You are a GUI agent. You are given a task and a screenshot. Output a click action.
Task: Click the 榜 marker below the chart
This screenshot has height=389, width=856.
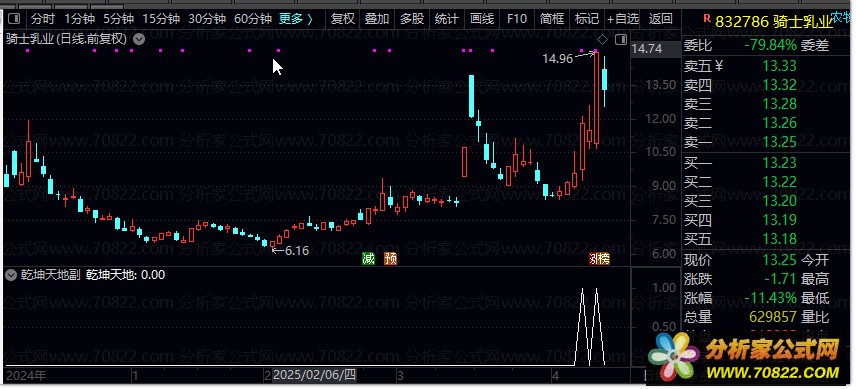603,259
